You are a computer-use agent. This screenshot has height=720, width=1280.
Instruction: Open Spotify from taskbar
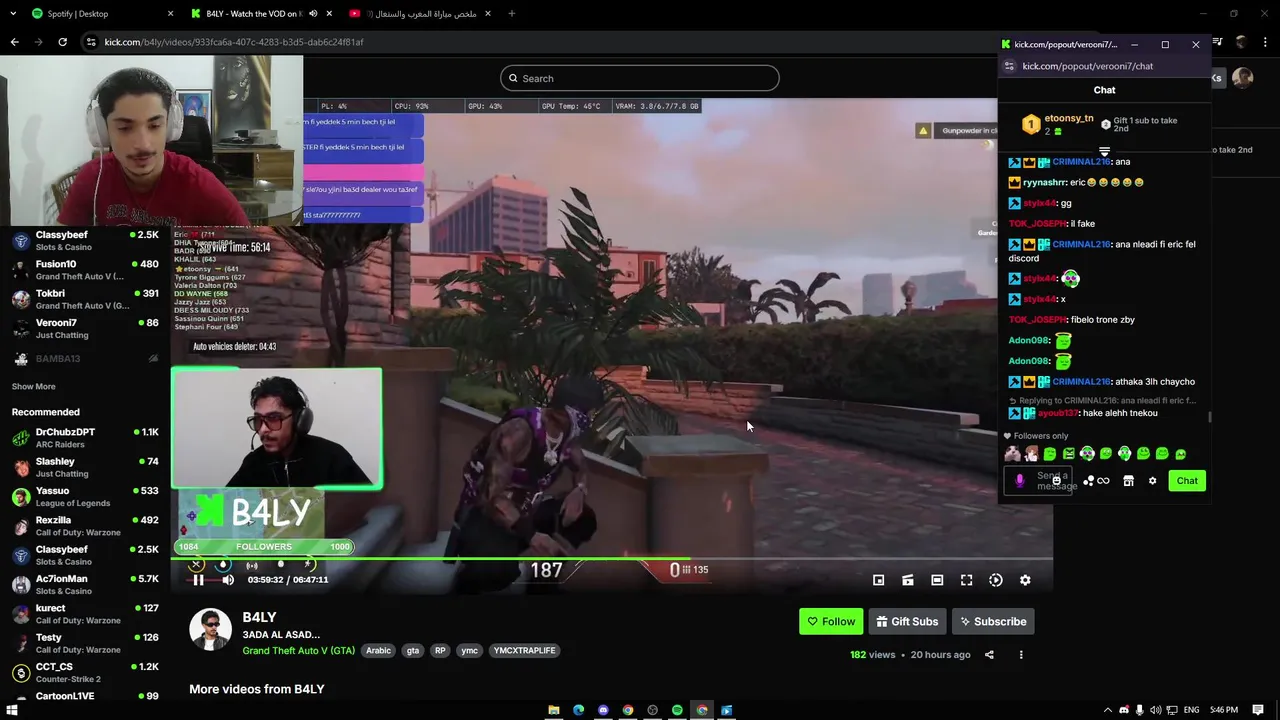pos(677,710)
